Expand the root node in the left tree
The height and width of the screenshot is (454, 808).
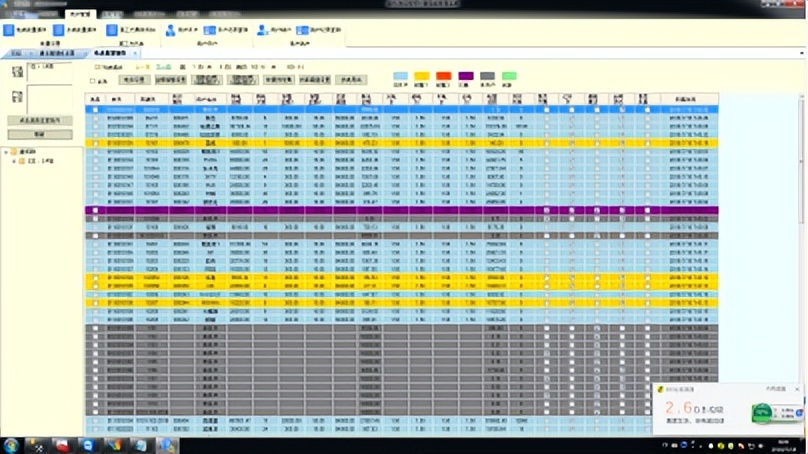pos(7,154)
